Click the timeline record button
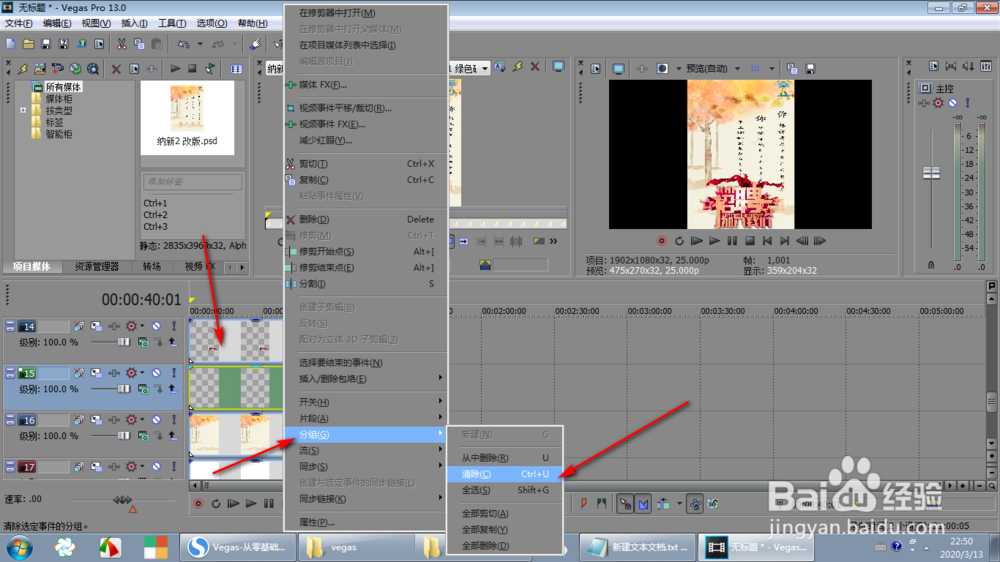 click(x=198, y=504)
